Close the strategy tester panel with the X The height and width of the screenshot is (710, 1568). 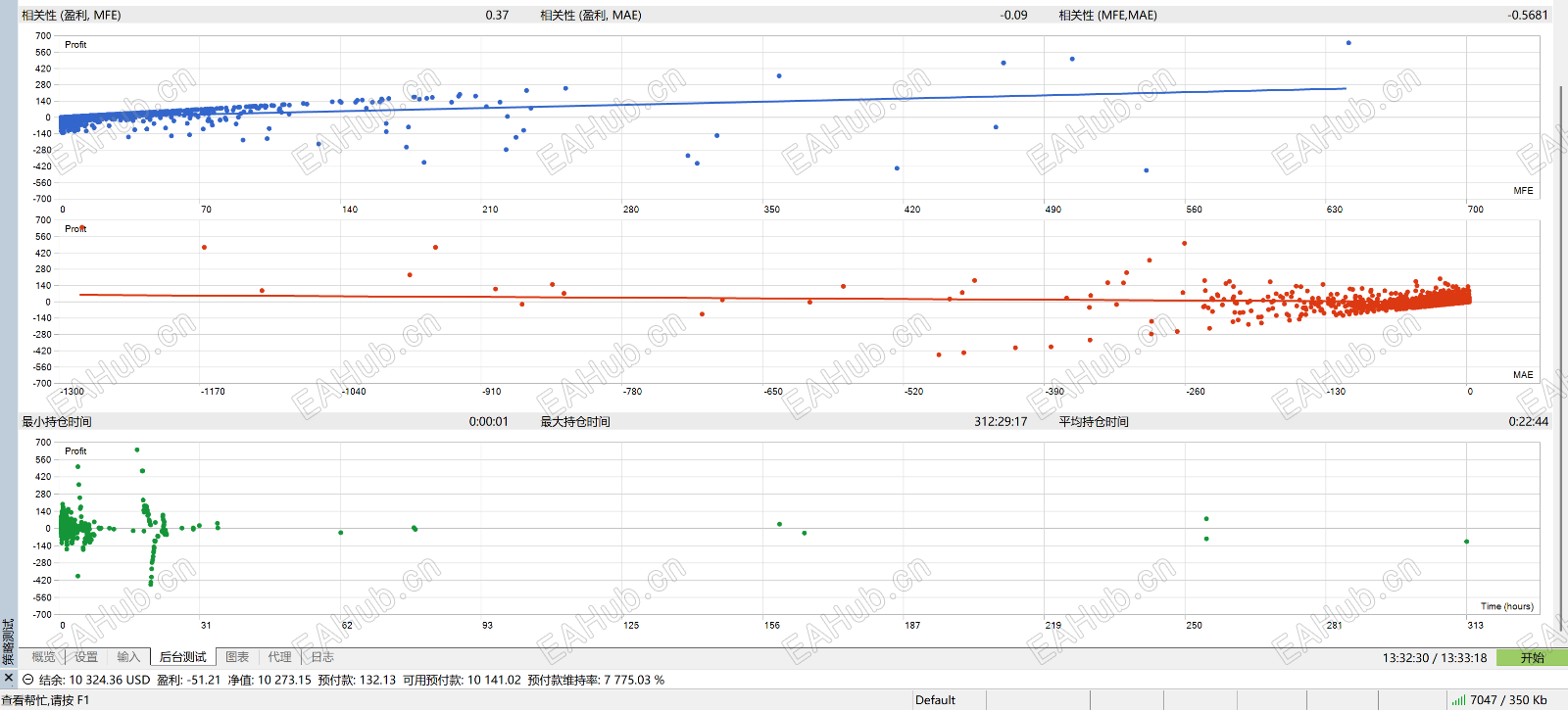pyautogui.click(x=9, y=678)
